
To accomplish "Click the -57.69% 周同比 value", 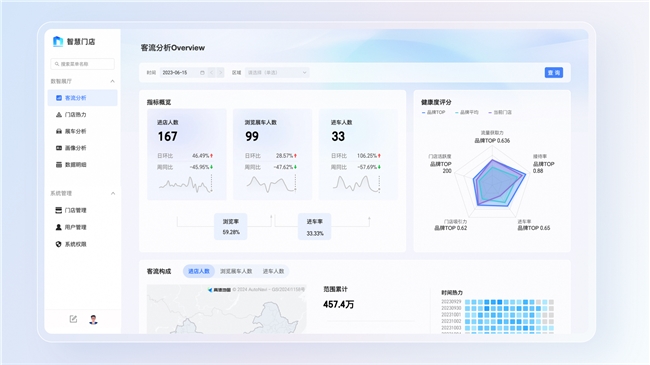I will tap(368, 167).
